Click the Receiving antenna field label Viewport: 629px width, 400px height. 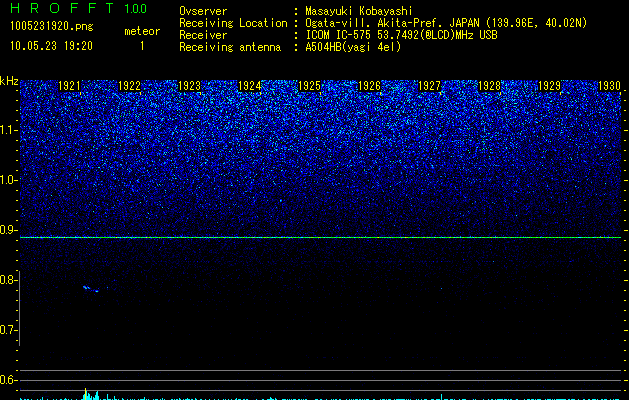coord(230,47)
